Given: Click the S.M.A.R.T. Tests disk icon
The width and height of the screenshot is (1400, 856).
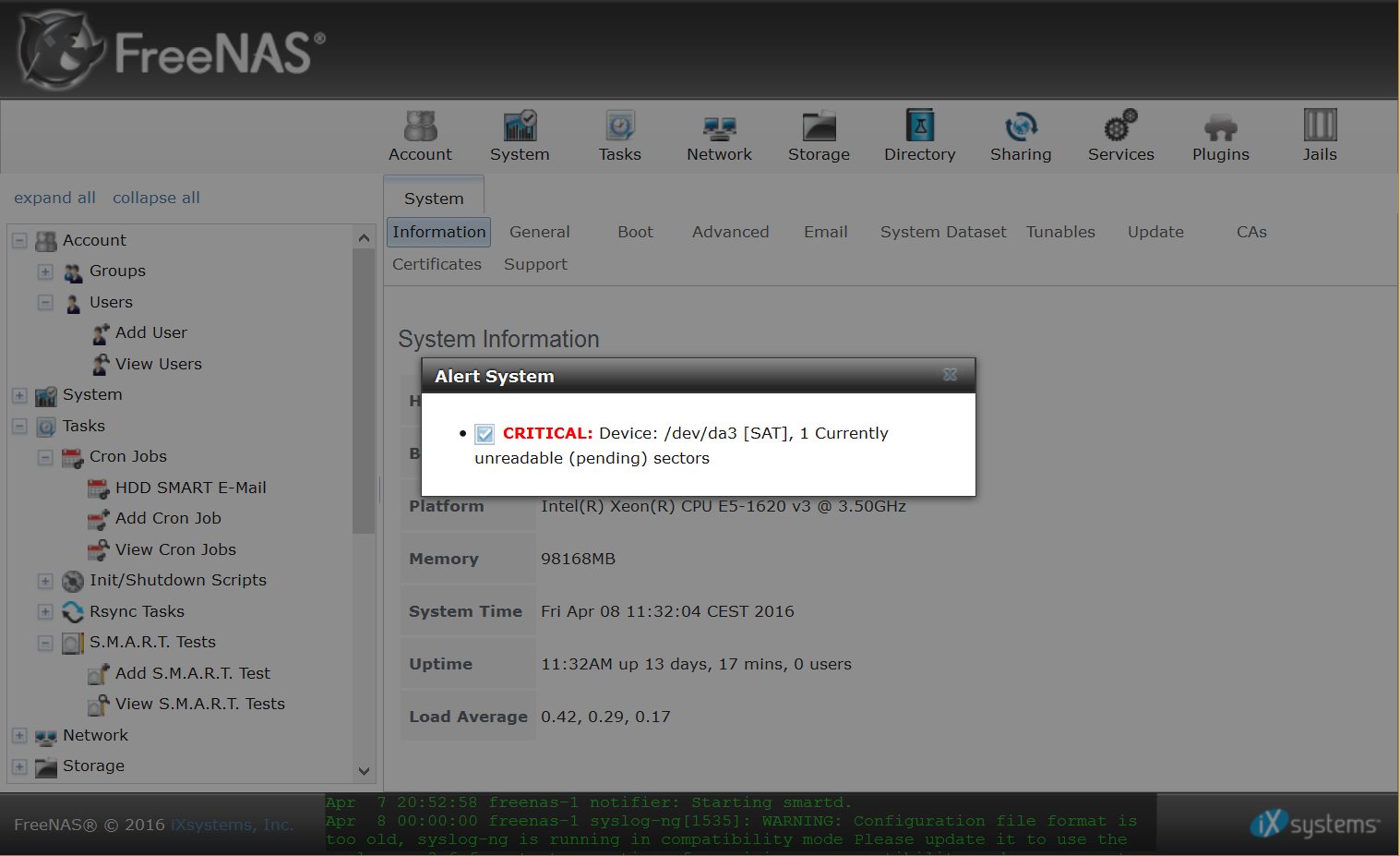Looking at the screenshot, I should (73, 643).
